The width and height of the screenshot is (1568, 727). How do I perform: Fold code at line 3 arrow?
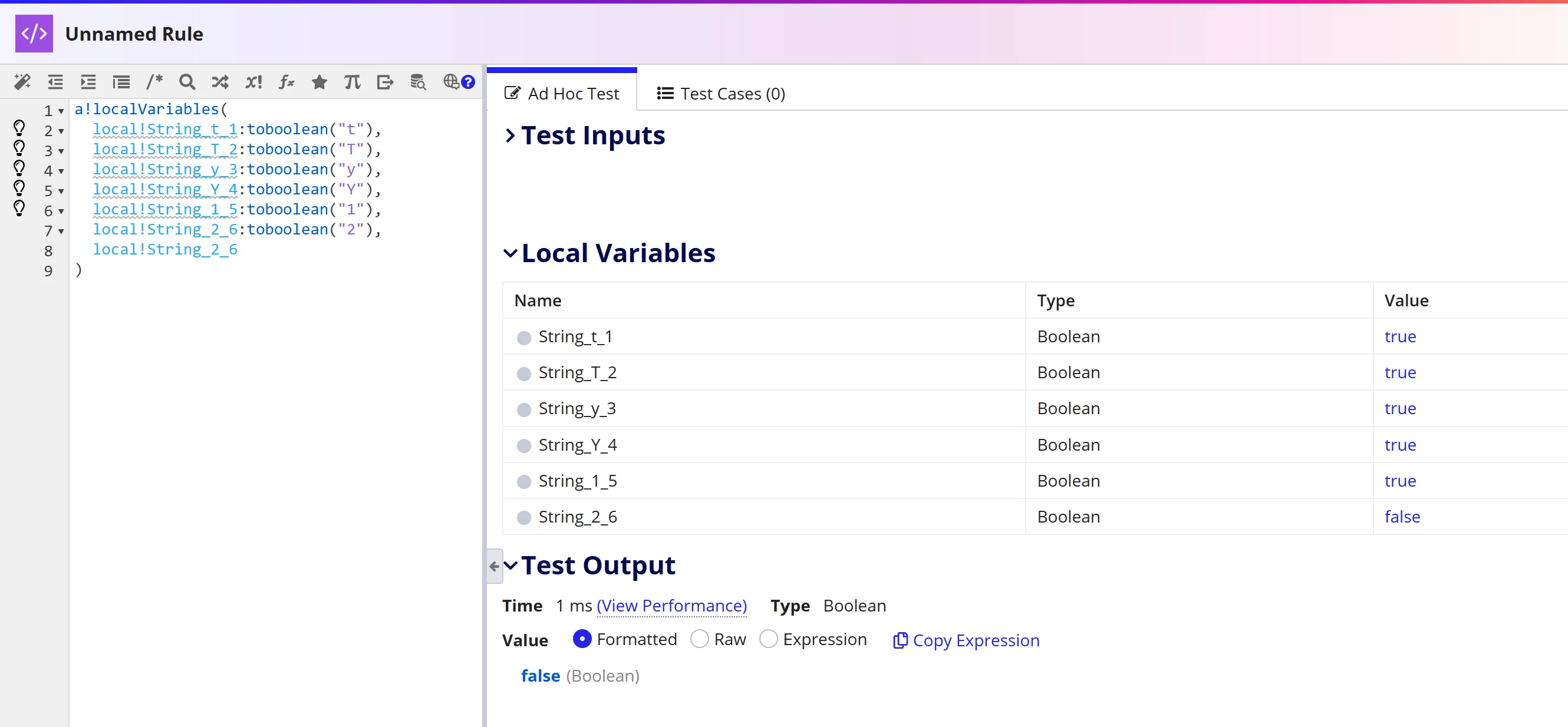(x=61, y=151)
